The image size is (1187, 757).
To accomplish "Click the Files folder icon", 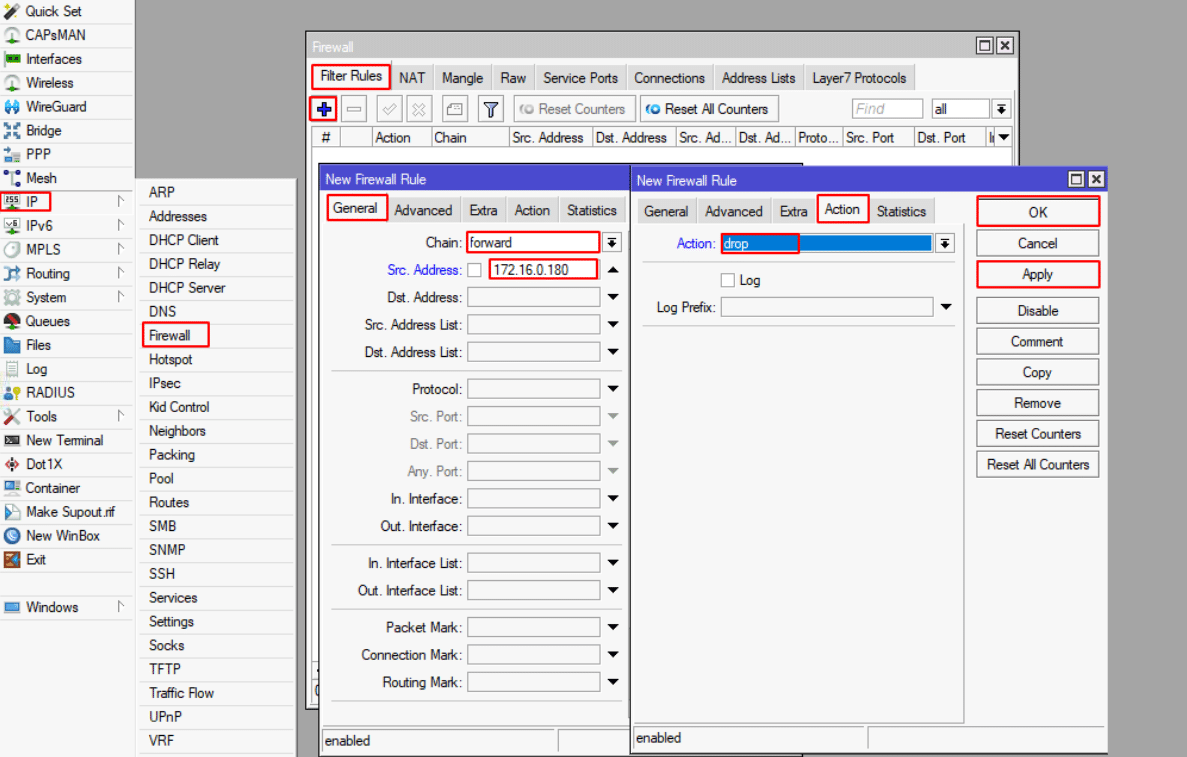I will (11, 345).
